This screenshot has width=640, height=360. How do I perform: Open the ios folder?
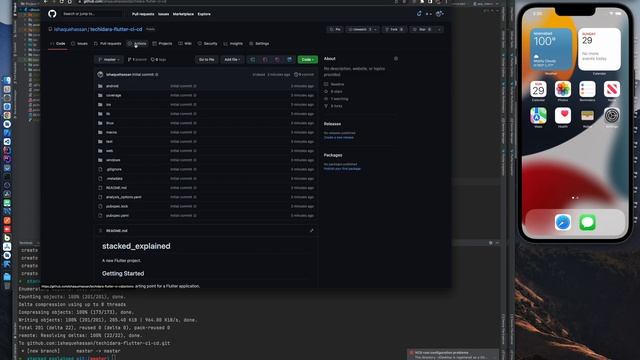(x=109, y=104)
